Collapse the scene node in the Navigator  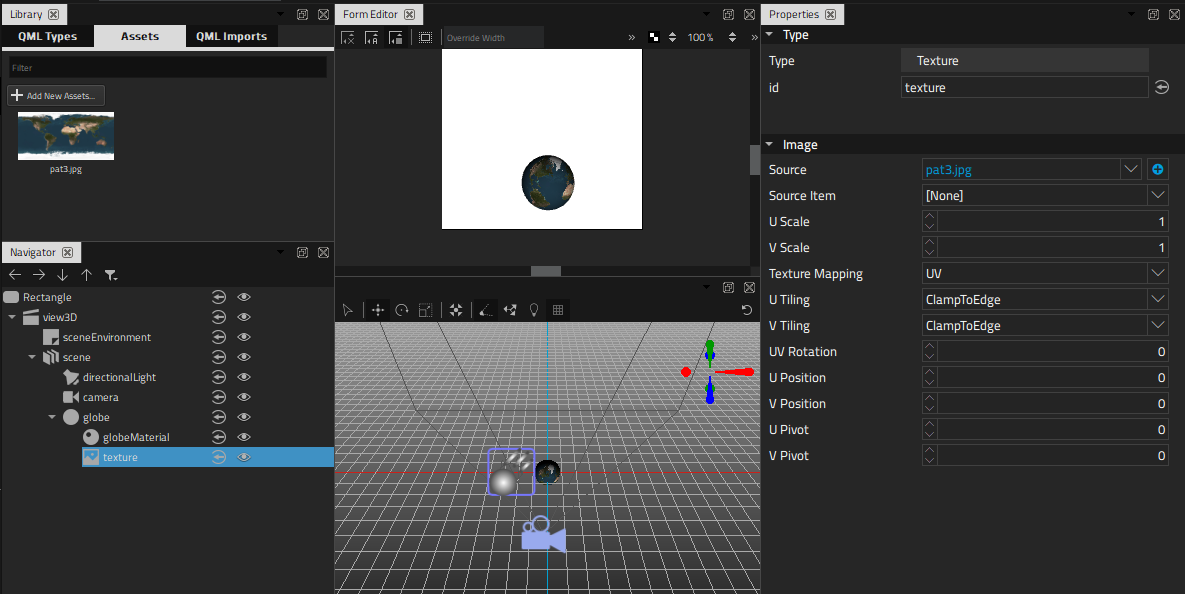[x=31, y=357]
